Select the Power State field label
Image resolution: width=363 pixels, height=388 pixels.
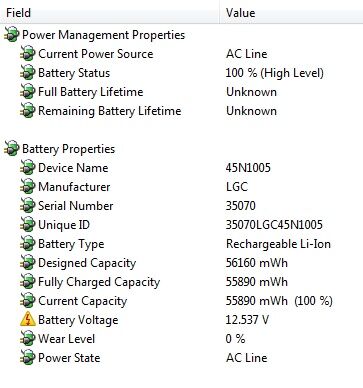coord(69,358)
